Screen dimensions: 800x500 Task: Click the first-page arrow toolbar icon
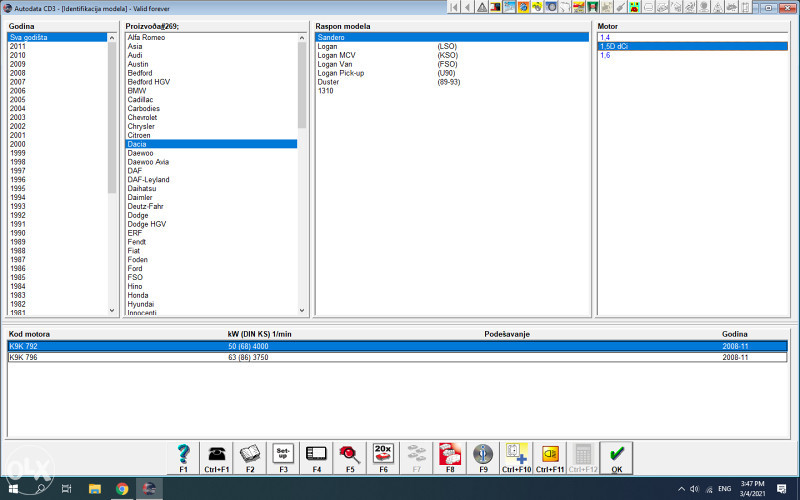454,7
